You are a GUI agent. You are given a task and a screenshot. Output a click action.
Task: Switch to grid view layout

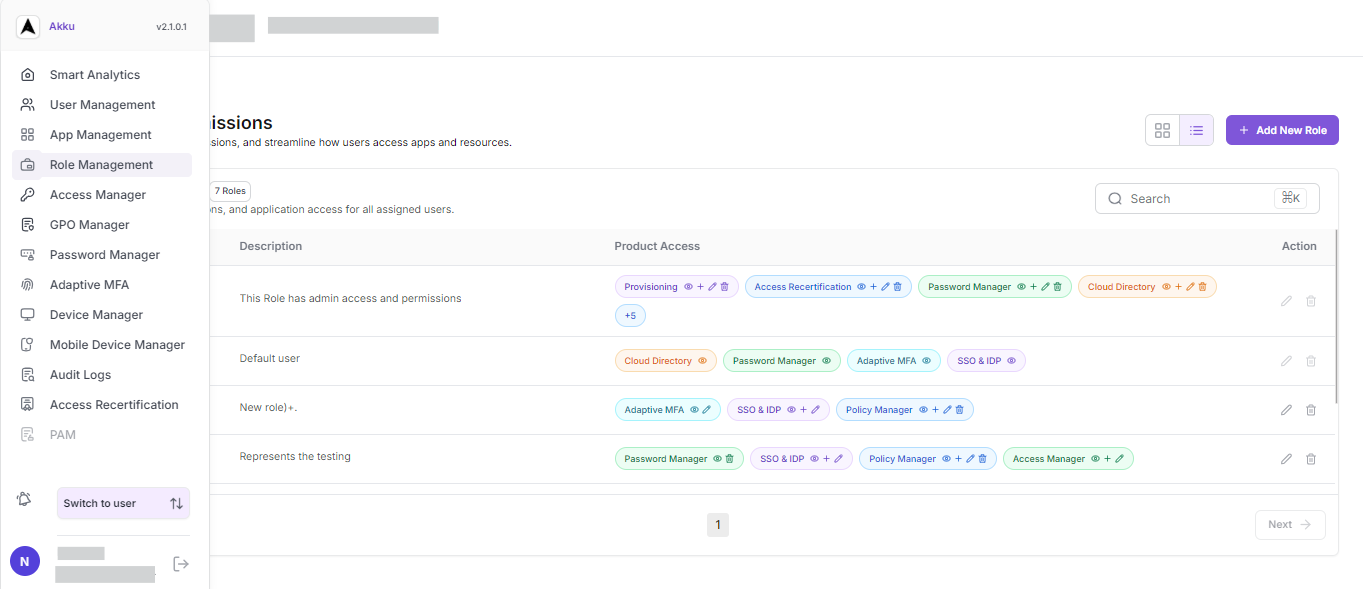pos(1162,130)
